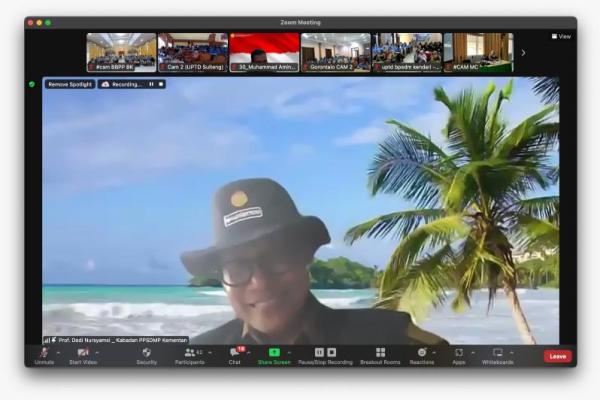Expand arrow beside Reactions
The image size is (600, 400).
click(434, 353)
